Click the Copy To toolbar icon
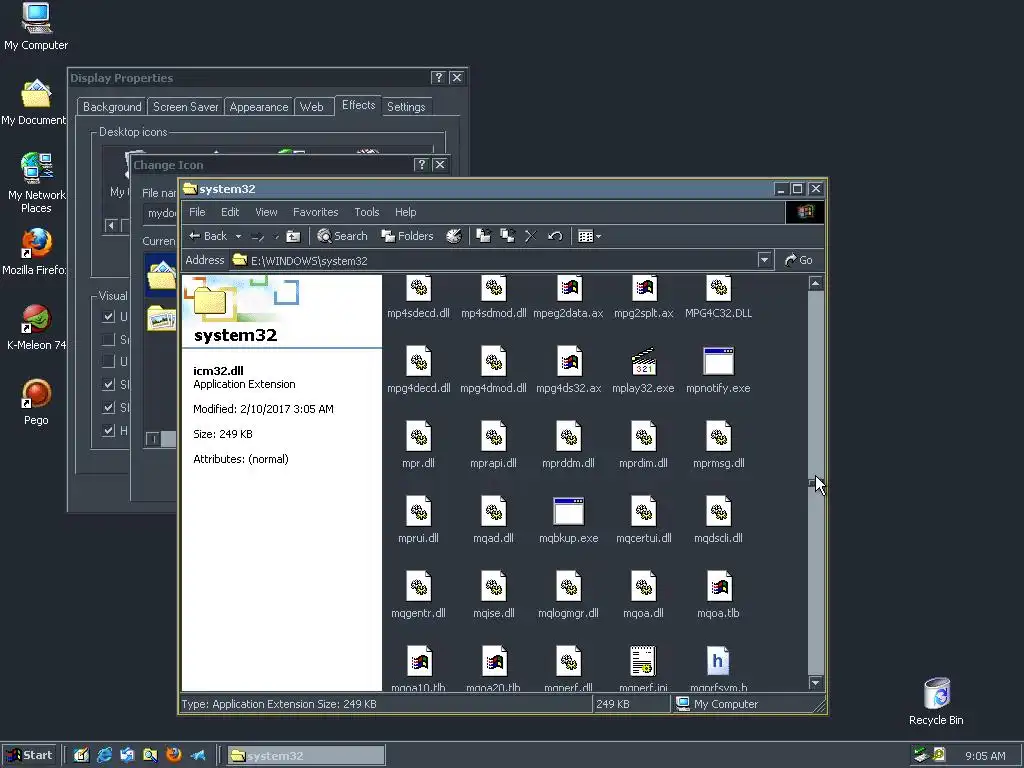 point(507,236)
